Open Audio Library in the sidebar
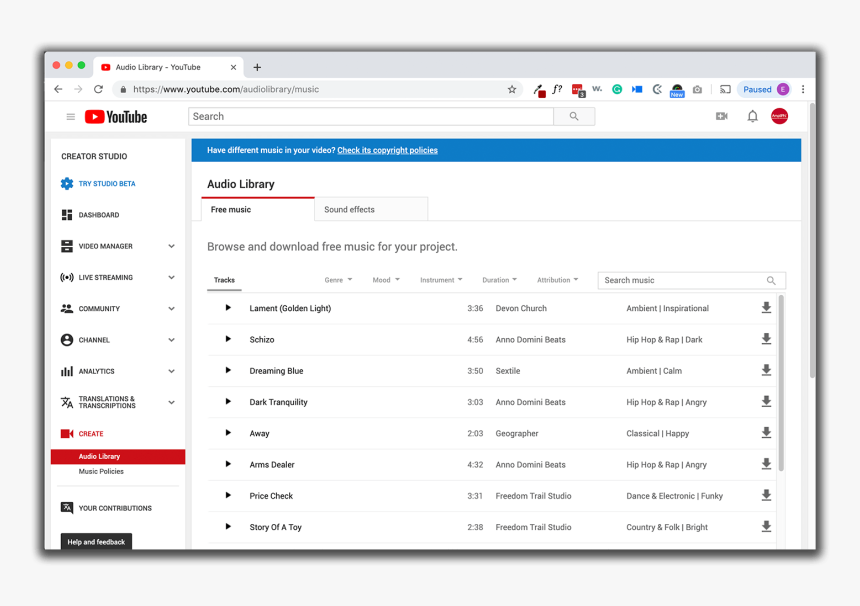This screenshot has height=606, width=860. click(118, 456)
